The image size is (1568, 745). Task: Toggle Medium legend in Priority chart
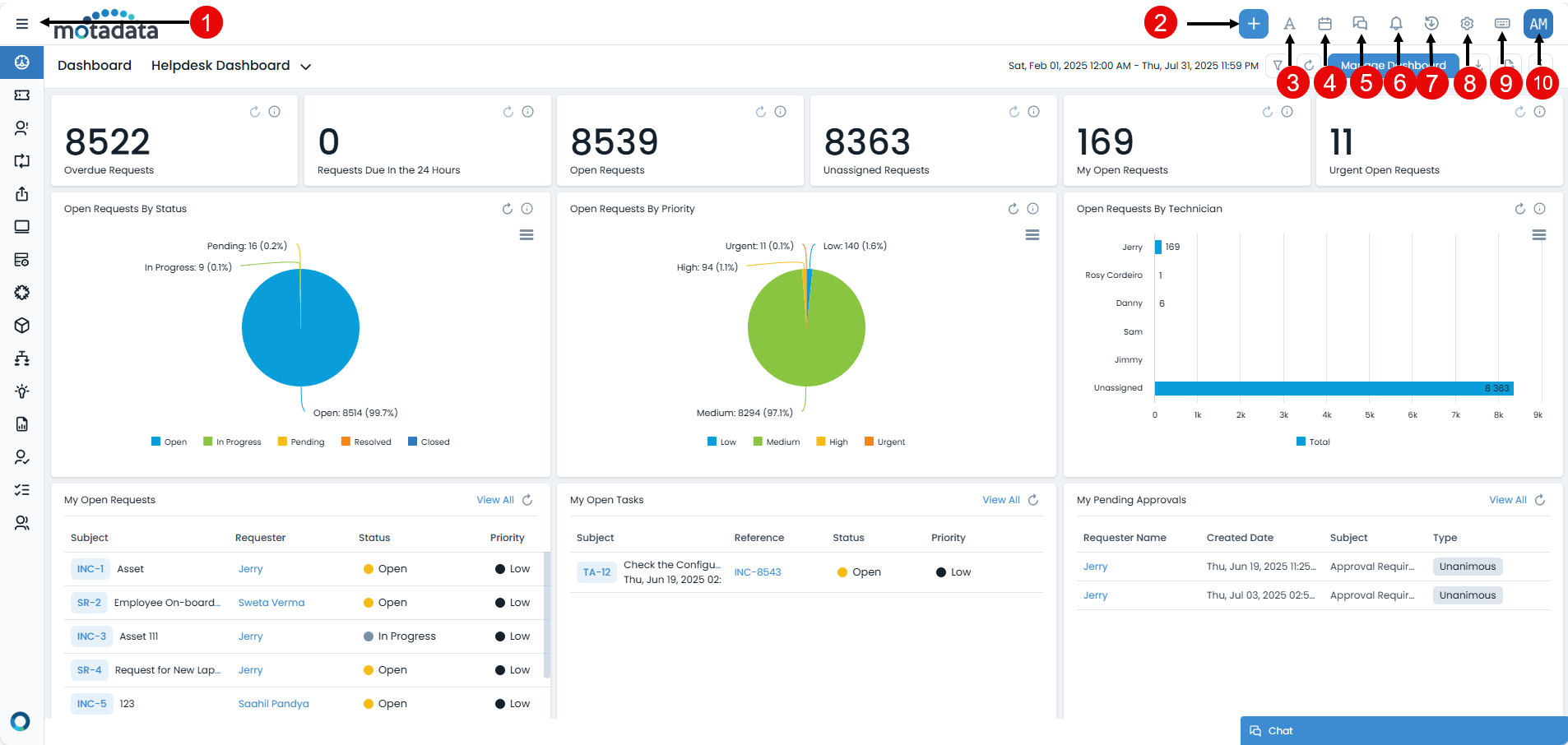[x=776, y=442]
